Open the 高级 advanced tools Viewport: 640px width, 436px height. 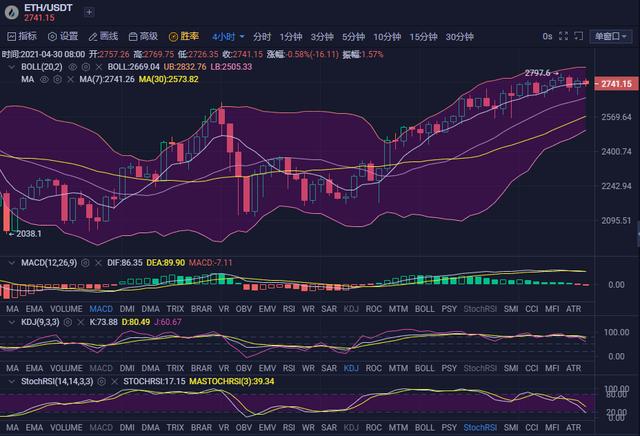(143, 36)
